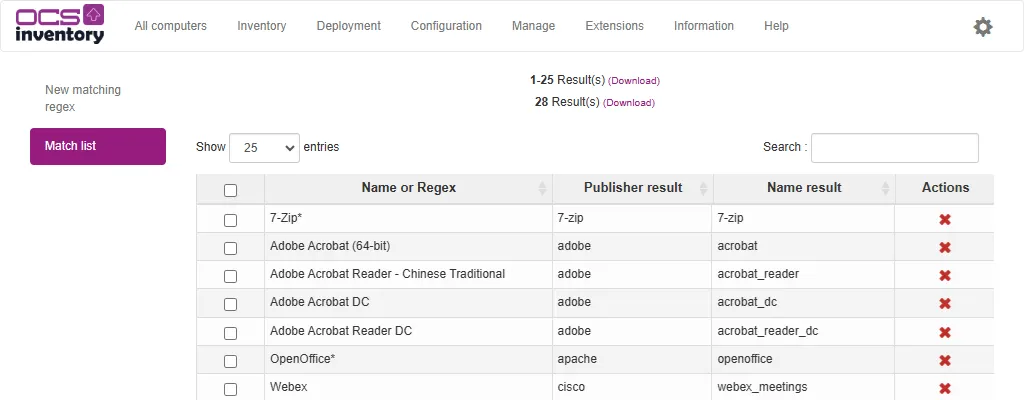Open the Manage menu
Image resolution: width=1024 pixels, height=400 pixels.
(534, 26)
